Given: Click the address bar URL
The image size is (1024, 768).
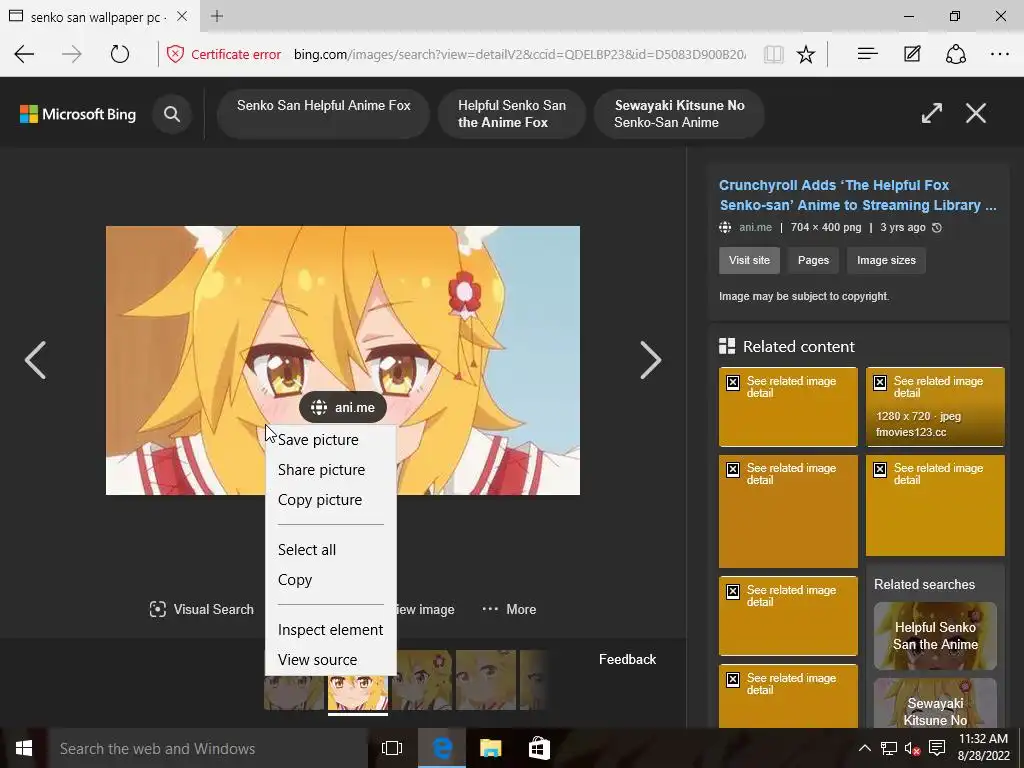Looking at the screenshot, I should pyautogui.click(x=519, y=54).
